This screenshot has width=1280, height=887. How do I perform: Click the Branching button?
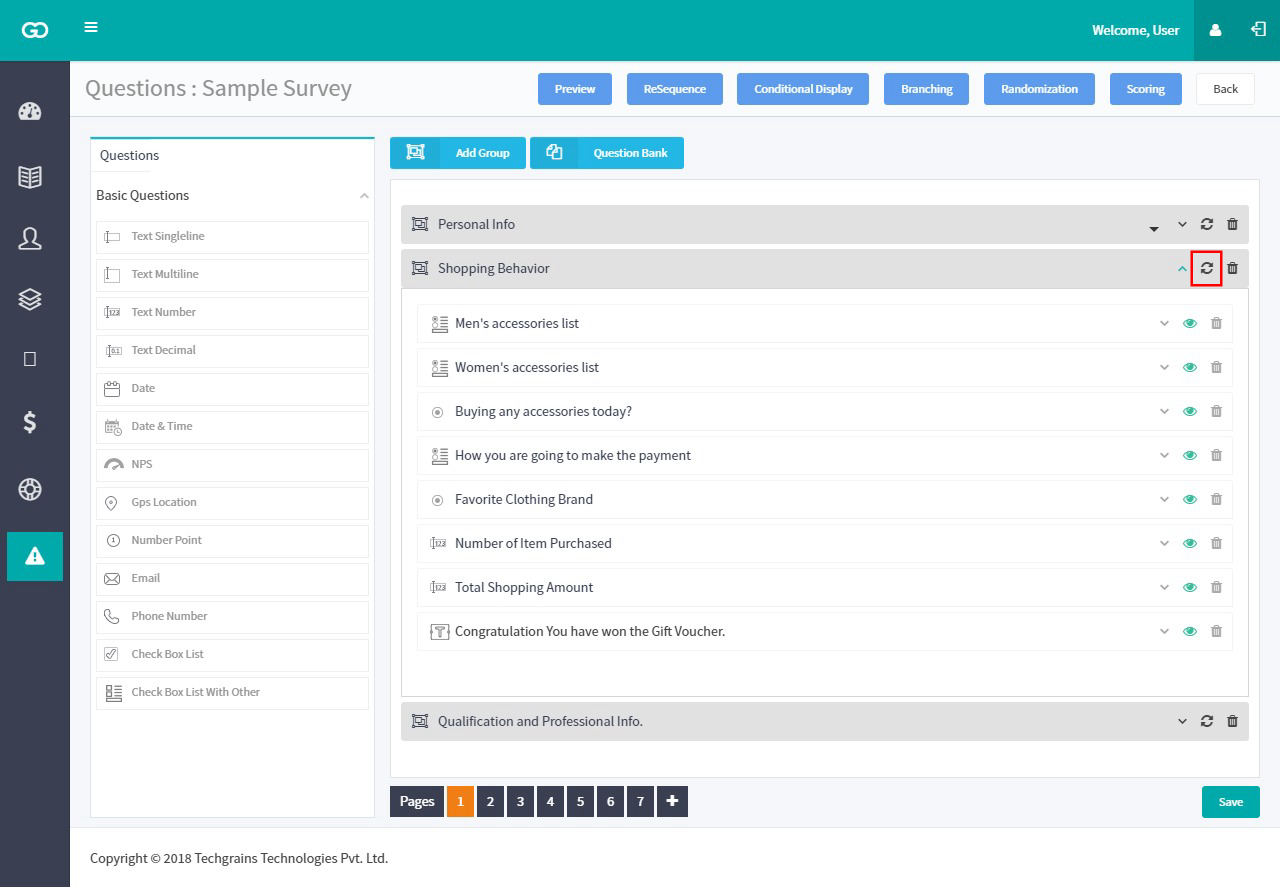(927, 89)
